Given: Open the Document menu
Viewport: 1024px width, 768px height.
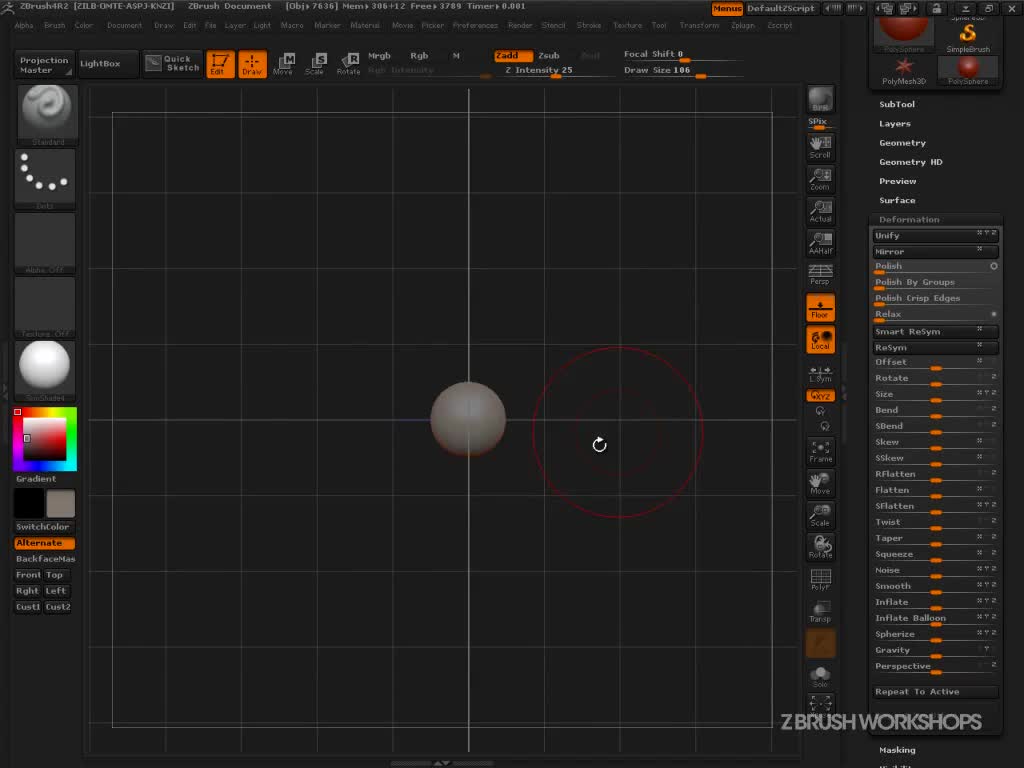Looking at the screenshot, I should pyautogui.click(x=124, y=25).
